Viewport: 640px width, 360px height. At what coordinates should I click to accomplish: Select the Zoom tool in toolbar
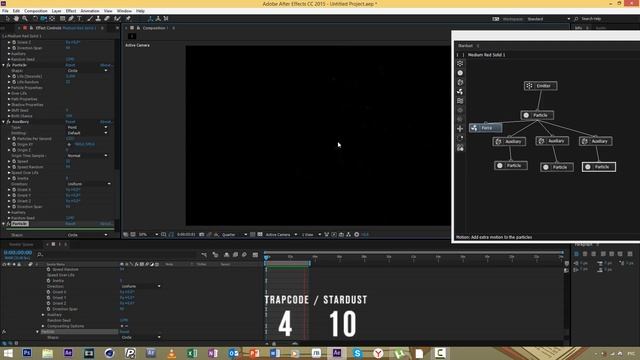pos(25,19)
